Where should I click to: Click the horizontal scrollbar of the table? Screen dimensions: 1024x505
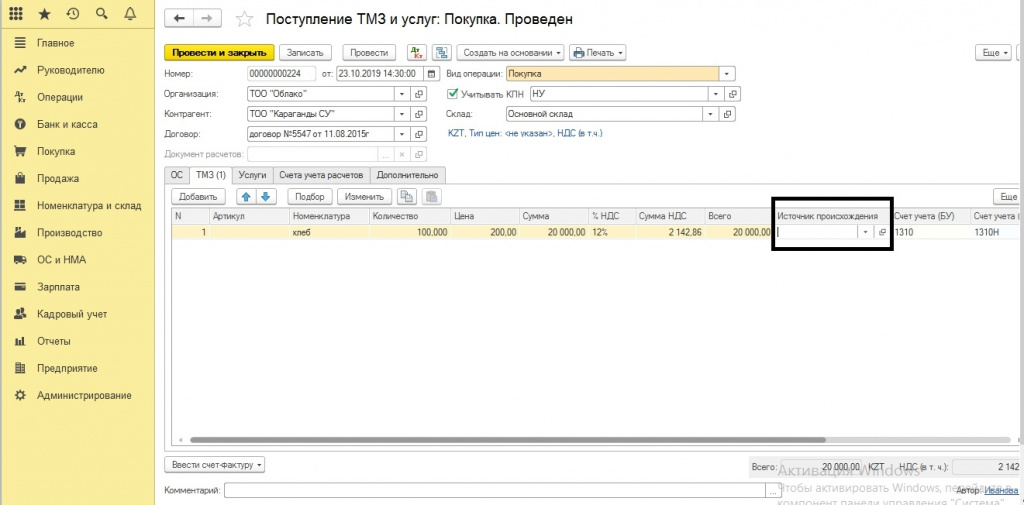(508, 440)
